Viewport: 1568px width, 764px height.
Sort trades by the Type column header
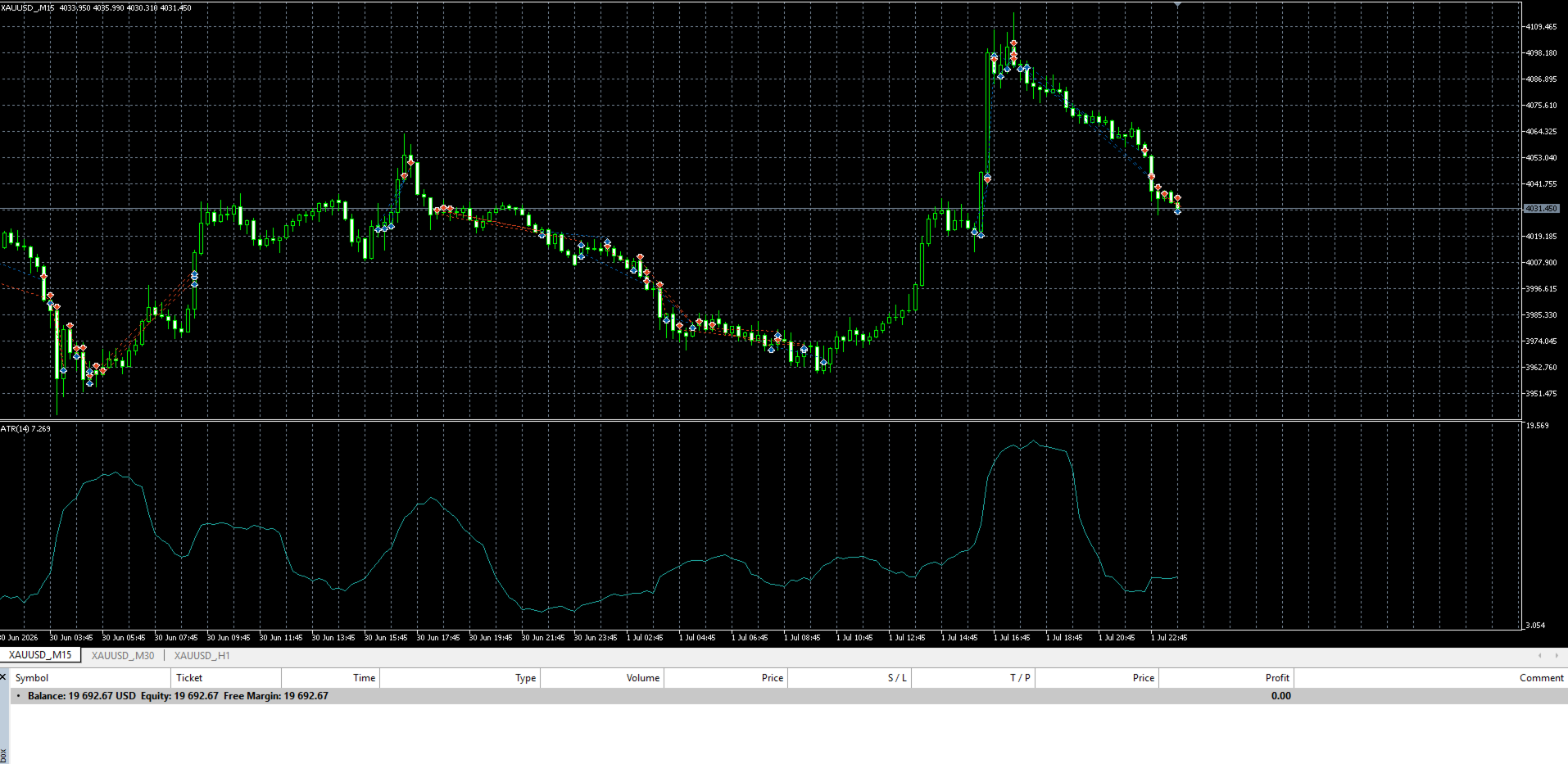click(460, 677)
